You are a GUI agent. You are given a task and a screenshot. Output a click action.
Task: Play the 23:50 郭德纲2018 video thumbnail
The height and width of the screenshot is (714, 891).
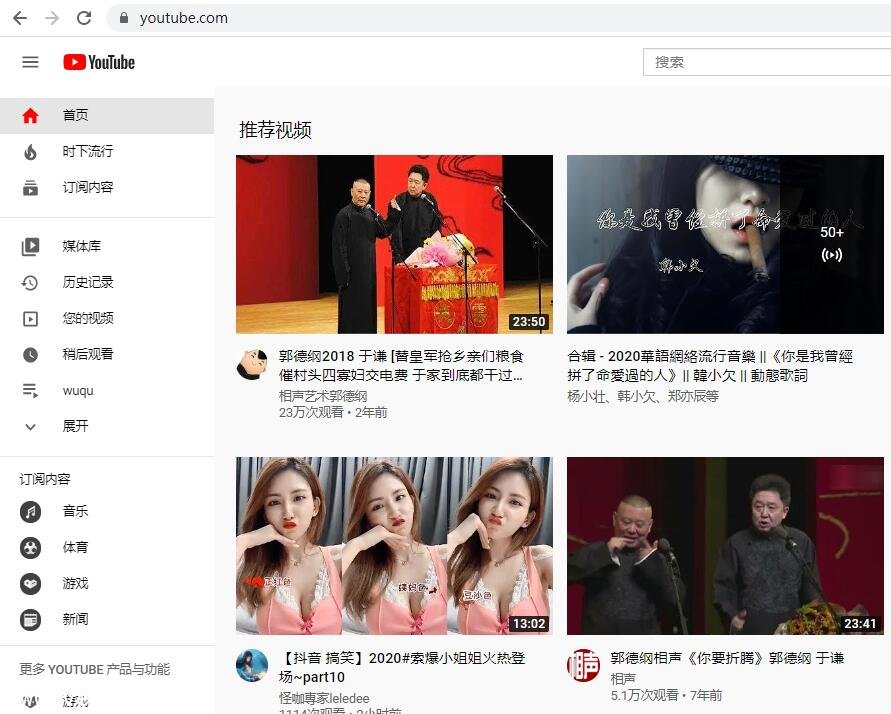(x=394, y=244)
